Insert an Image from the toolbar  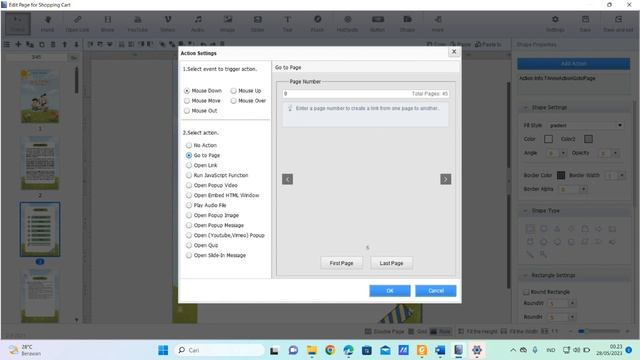pyautogui.click(x=227, y=23)
